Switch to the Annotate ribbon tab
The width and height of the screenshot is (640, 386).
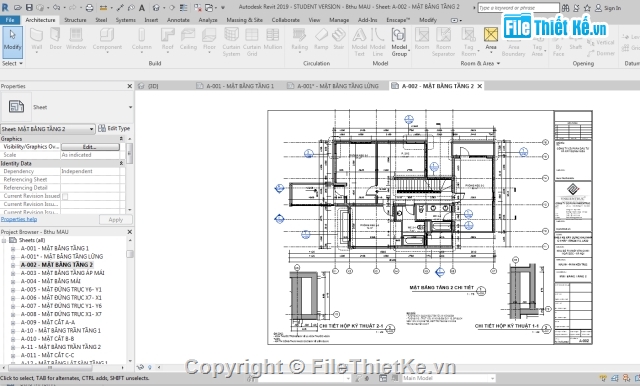tap(178, 20)
